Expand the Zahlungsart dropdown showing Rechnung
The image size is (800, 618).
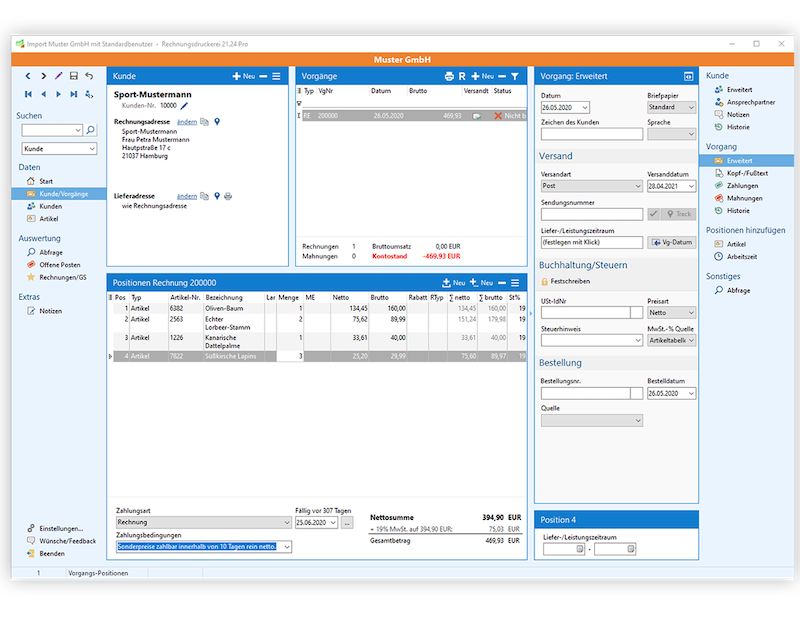pos(286,521)
